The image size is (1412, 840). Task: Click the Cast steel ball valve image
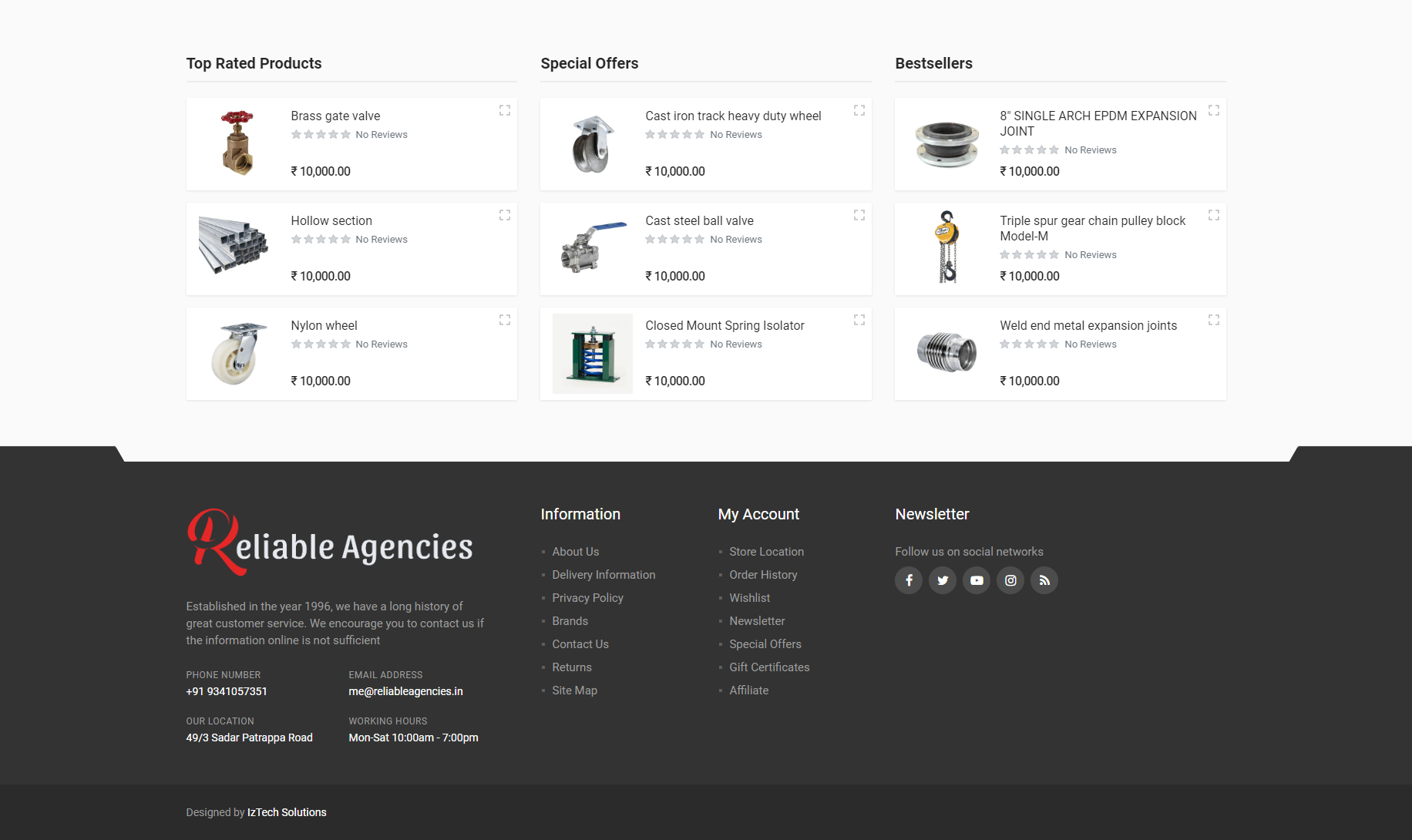[x=593, y=248]
